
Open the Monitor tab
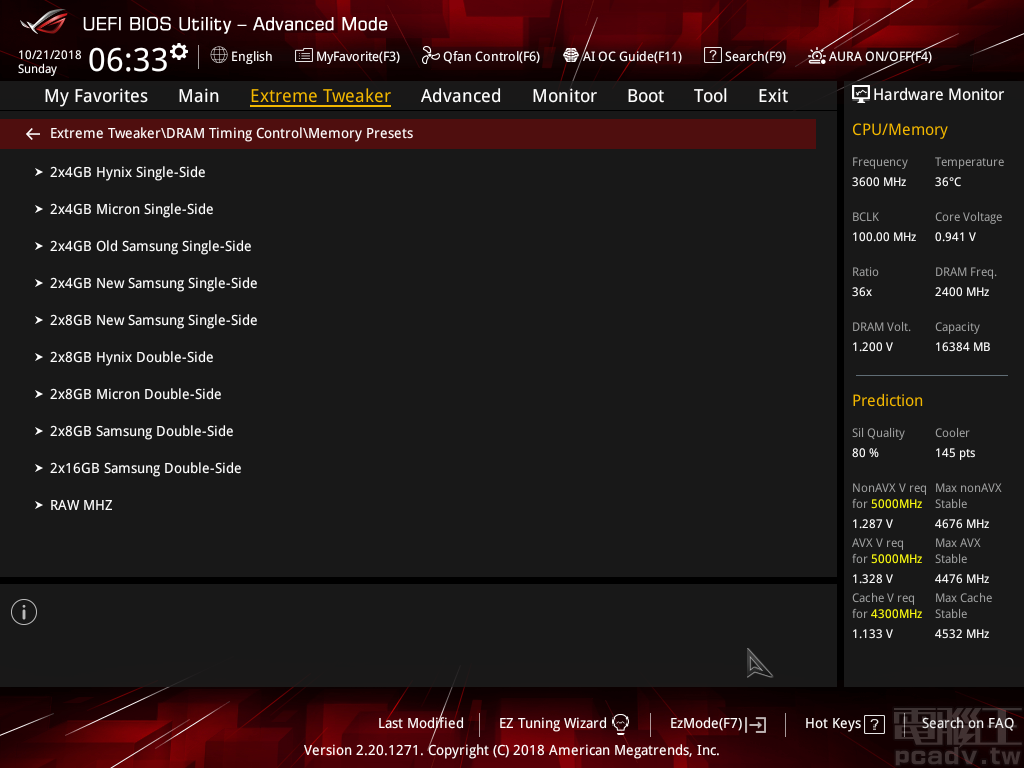coord(564,96)
